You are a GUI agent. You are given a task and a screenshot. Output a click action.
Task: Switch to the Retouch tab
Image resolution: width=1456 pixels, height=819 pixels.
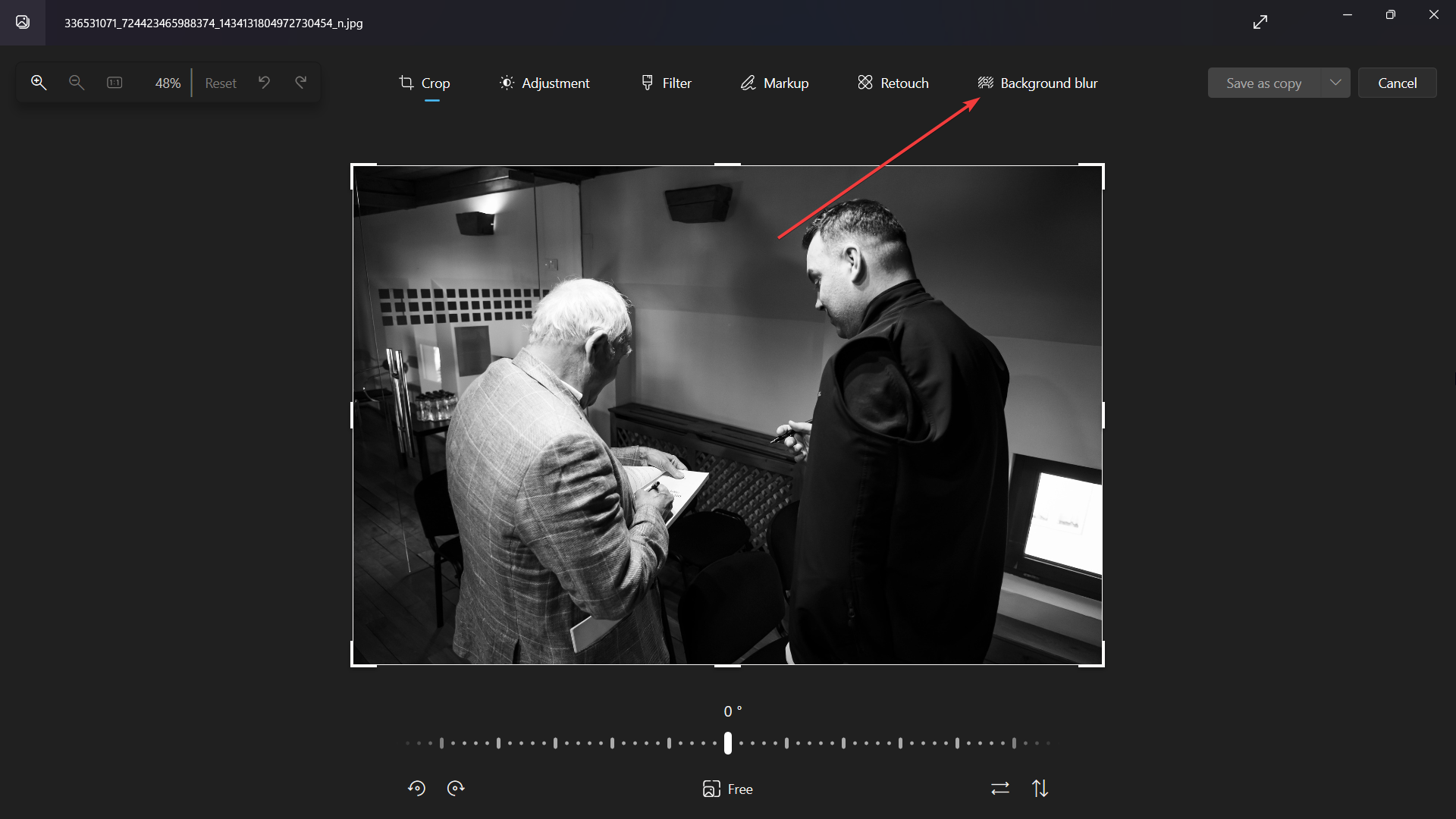click(892, 82)
